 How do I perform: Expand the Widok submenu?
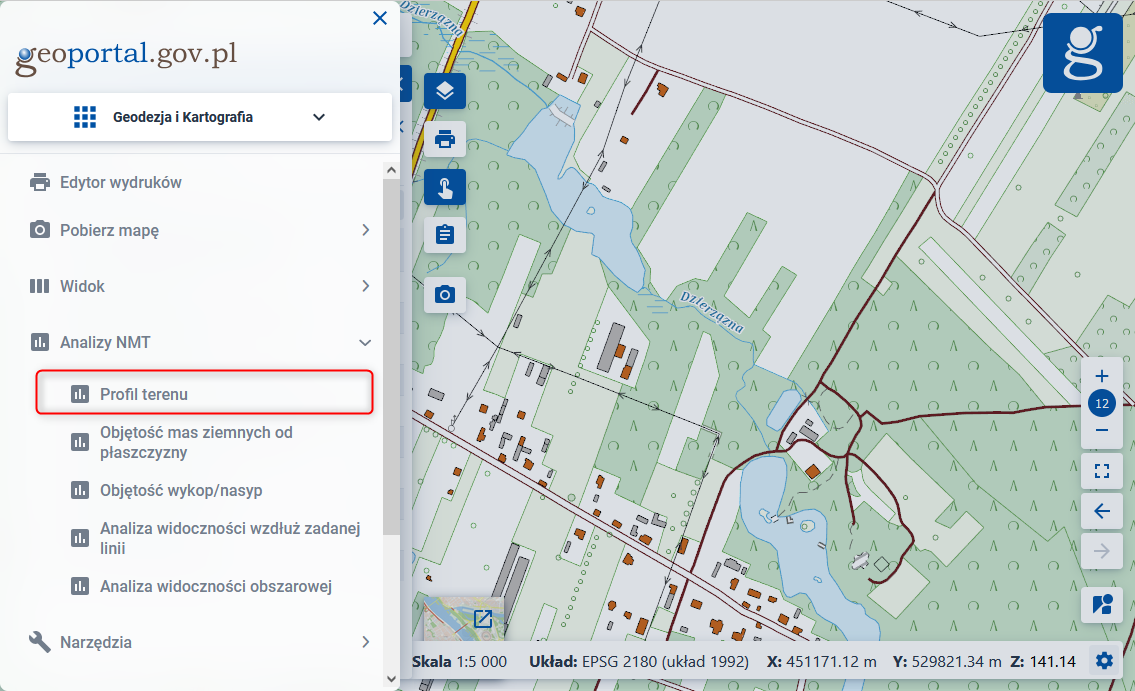tap(365, 286)
